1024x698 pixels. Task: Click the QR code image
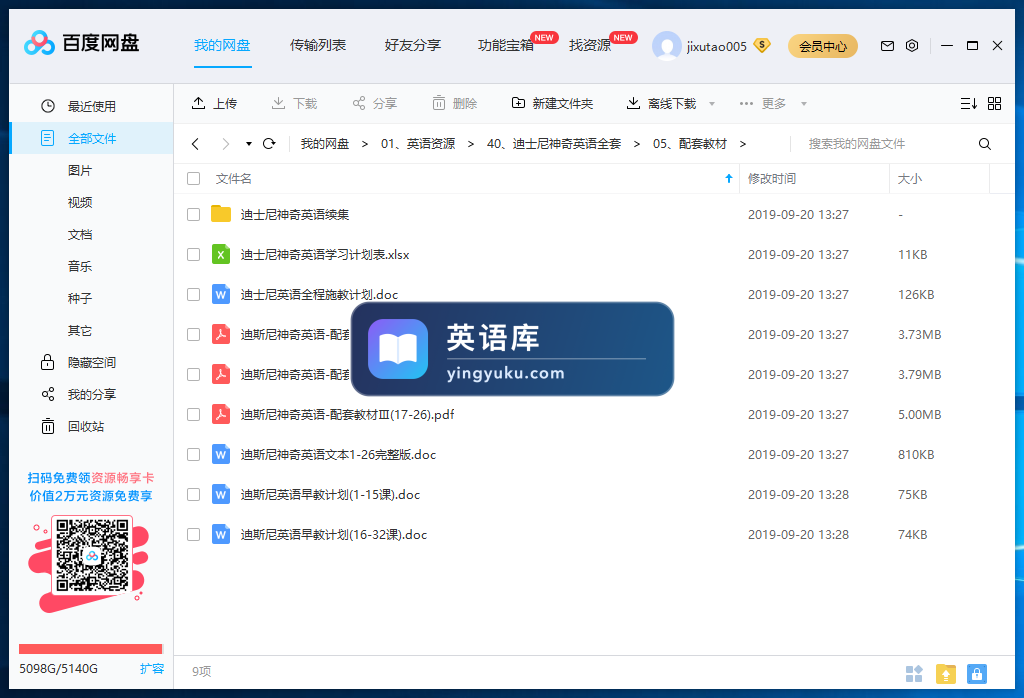point(92,555)
